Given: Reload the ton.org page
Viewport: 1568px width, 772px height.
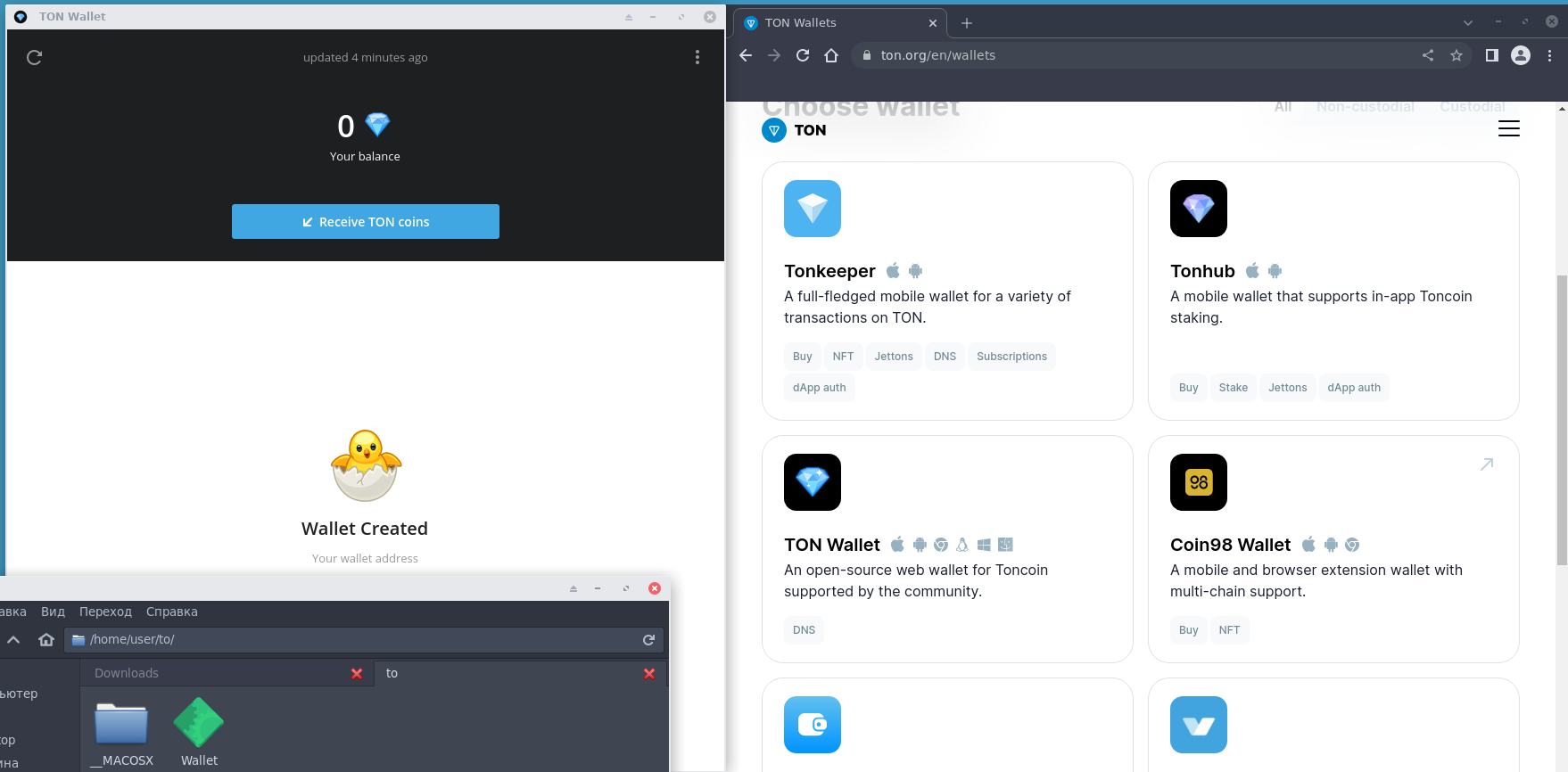Looking at the screenshot, I should [803, 55].
